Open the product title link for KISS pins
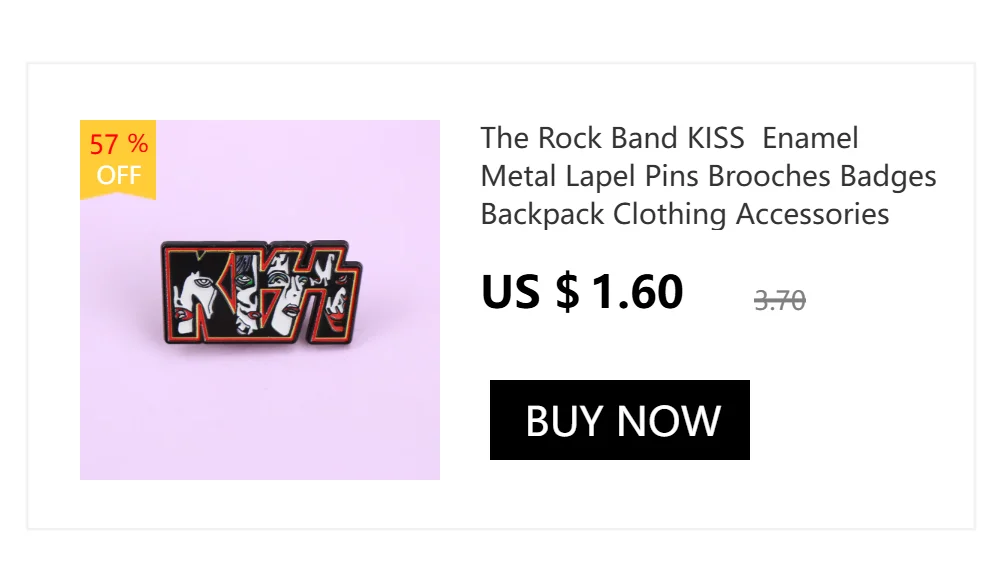This screenshot has height=580, width=1000. [x=708, y=176]
